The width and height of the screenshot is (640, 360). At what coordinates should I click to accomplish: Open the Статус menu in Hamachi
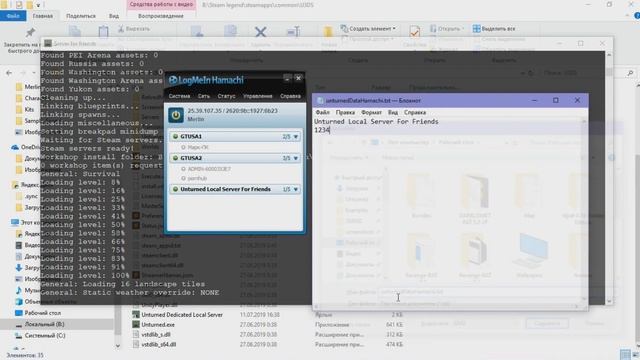point(227,96)
